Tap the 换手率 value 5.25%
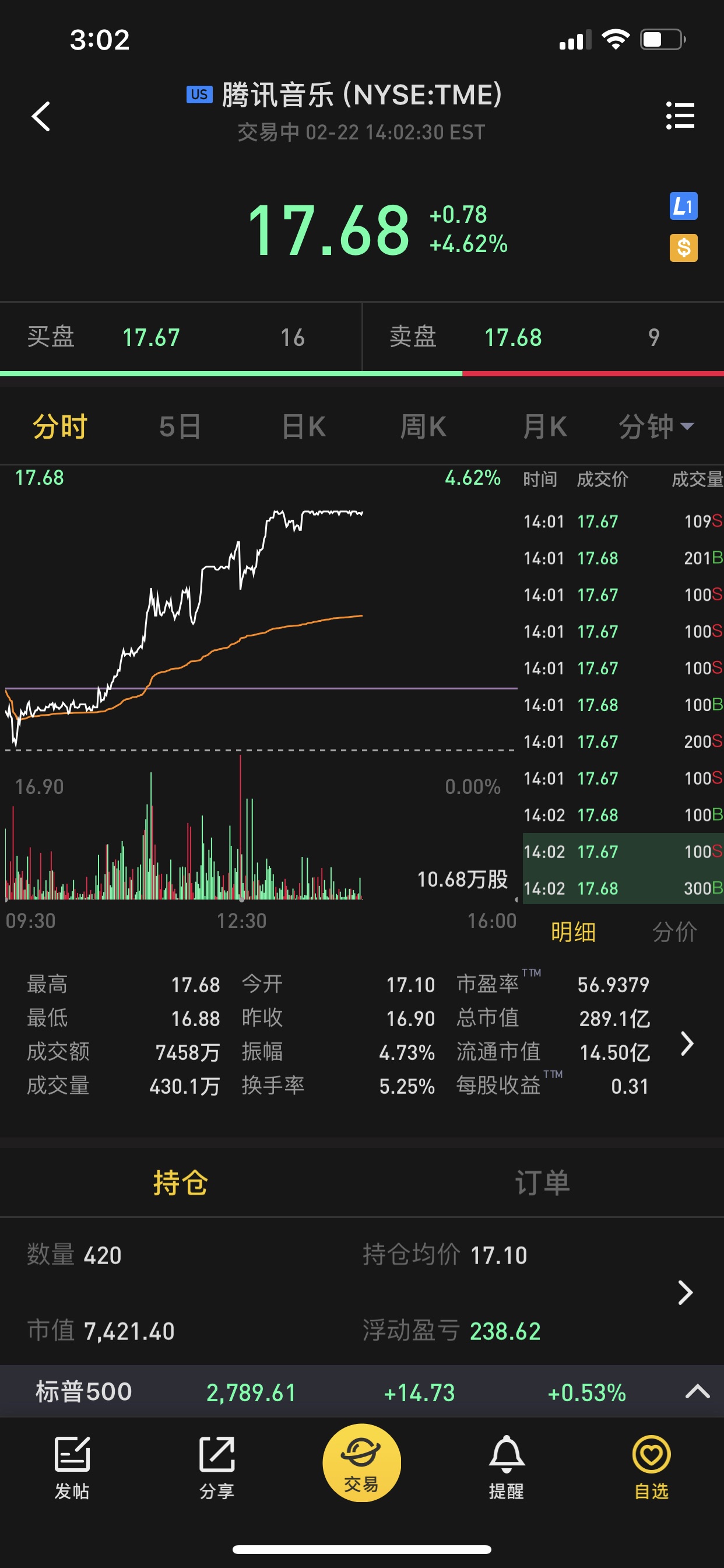This screenshot has height=1568, width=724. tap(407, 1086)
